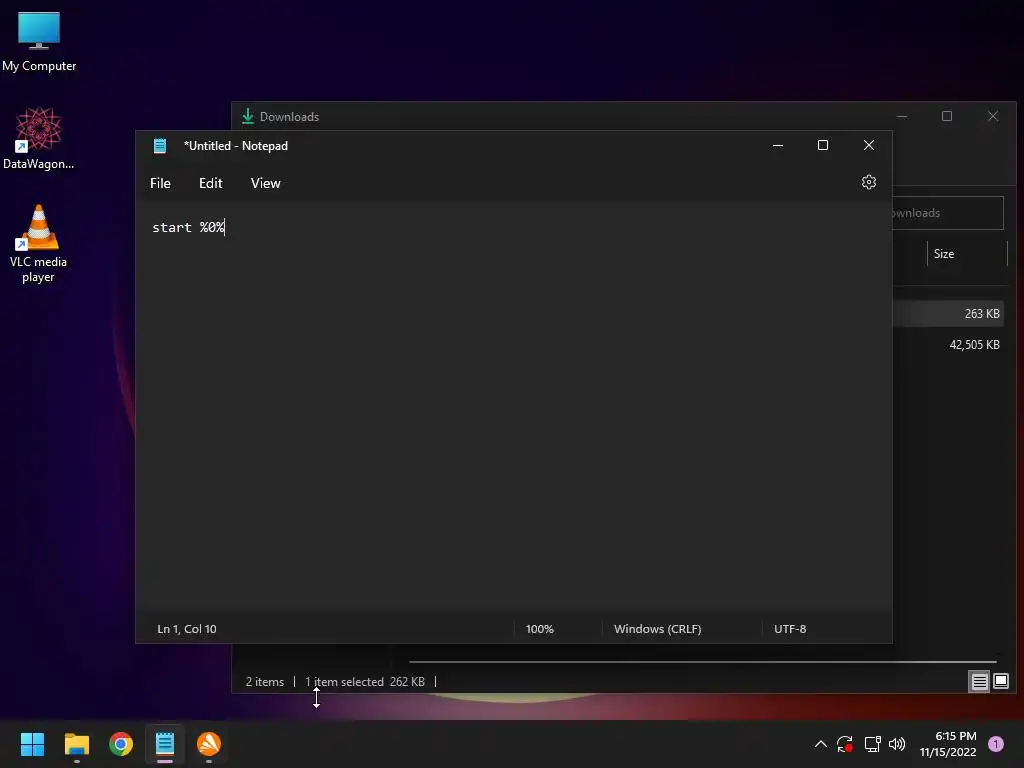This screenshot has width=1024, height=768.
Task: Click the sync update tray icon
Action: (x=845, y=744)
